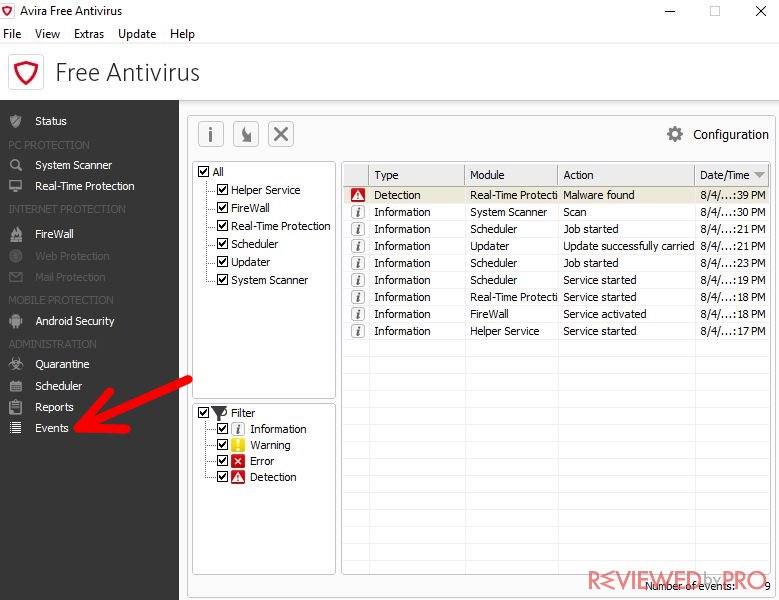Click the export events toolbar icon
The image size is (779, 600).
tap(246, 134)
